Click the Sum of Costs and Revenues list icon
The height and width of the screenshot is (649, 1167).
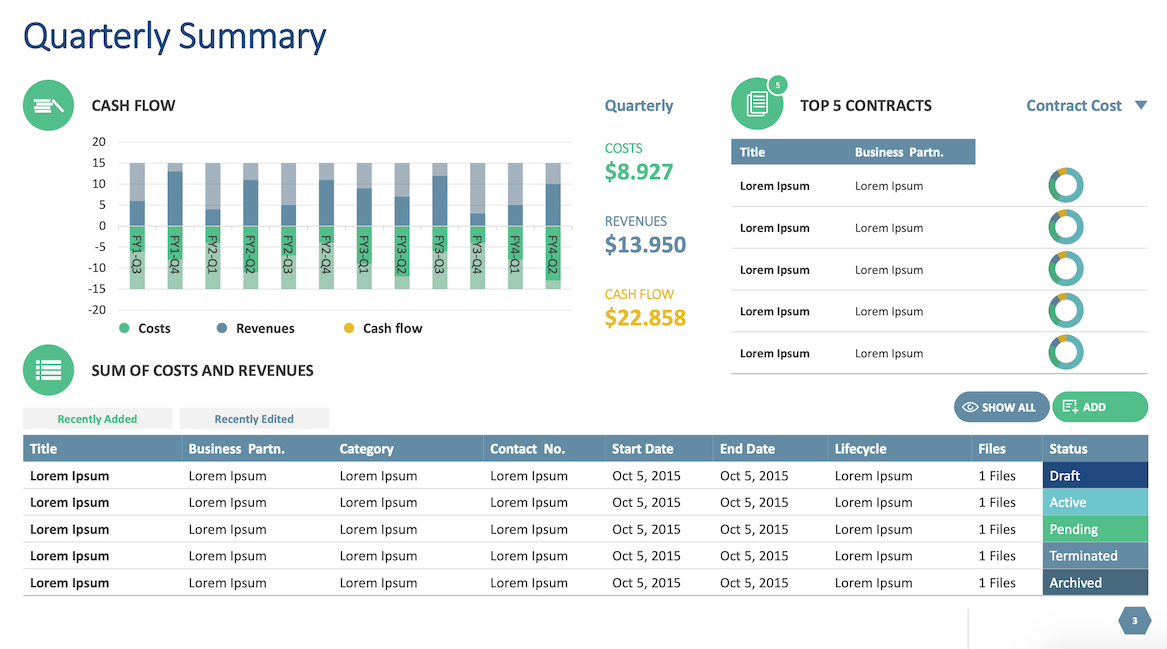tap(49, 370)
